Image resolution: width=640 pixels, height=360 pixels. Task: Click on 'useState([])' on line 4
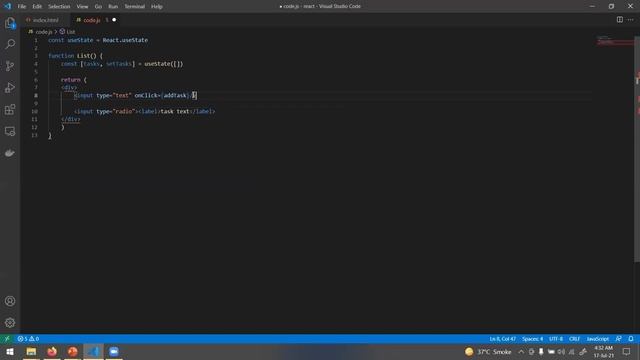(x=164, y=64)
